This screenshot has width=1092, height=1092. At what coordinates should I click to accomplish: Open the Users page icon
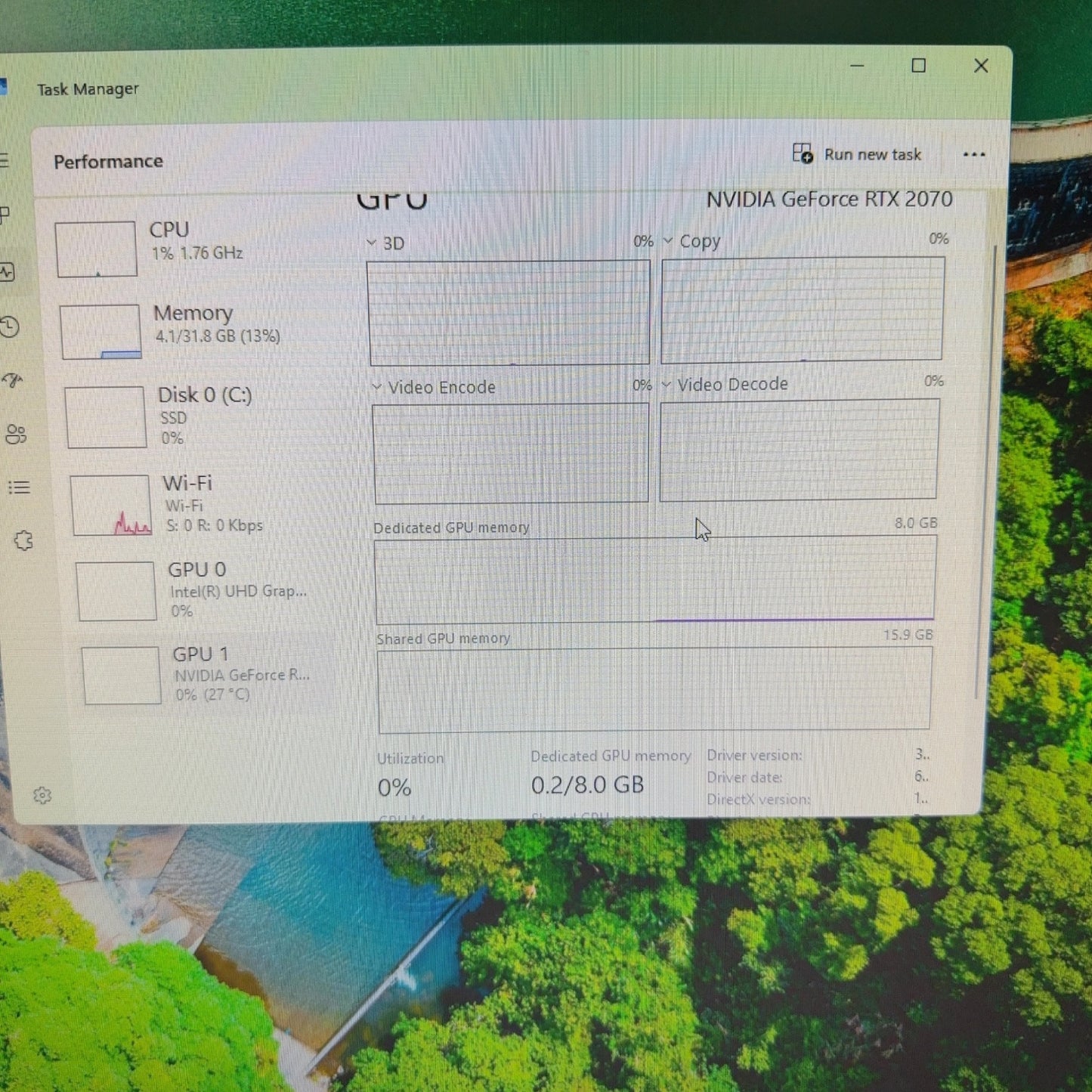tap(16, 434)
